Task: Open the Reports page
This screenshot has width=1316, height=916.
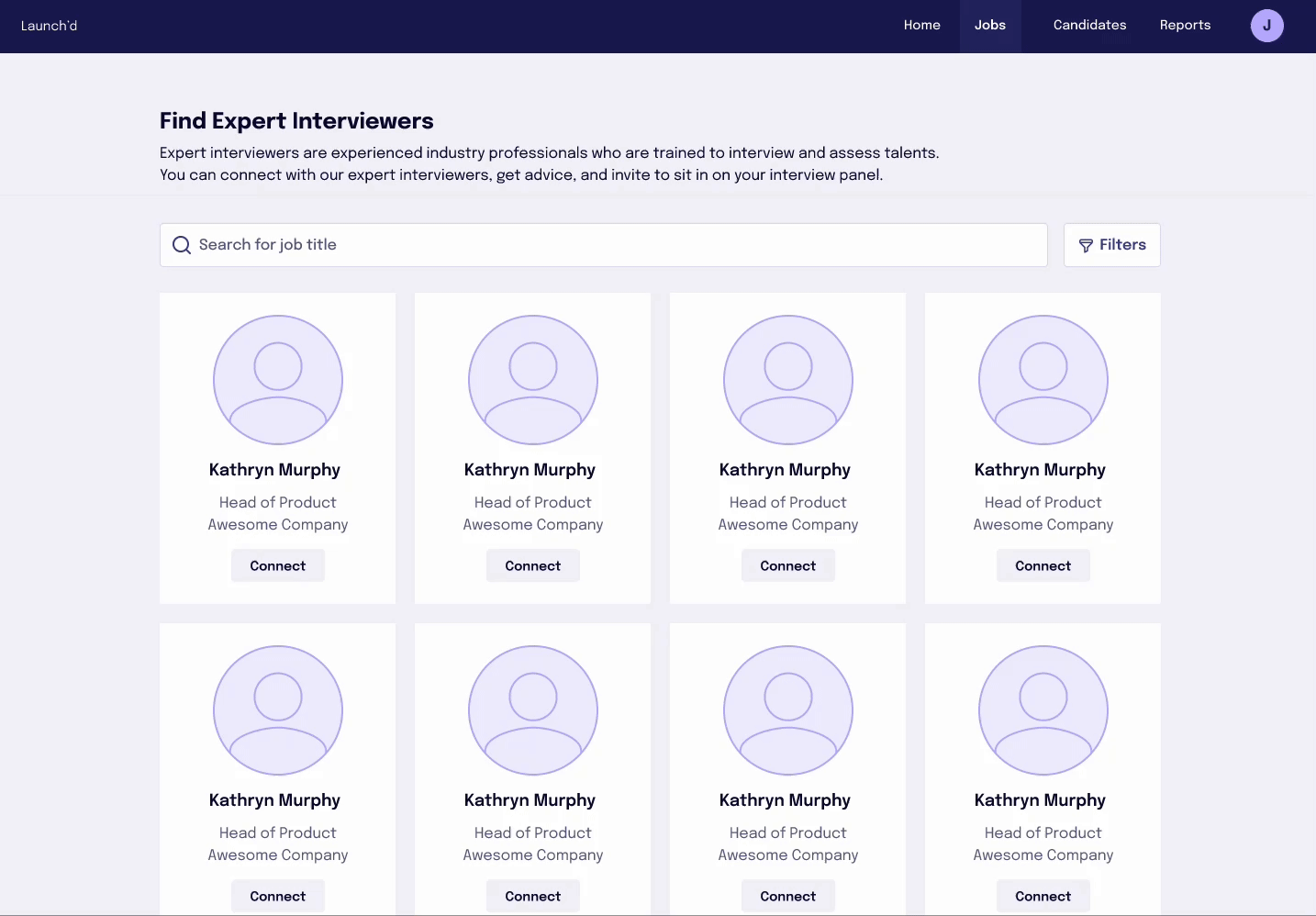Action: coord(1185,26)
